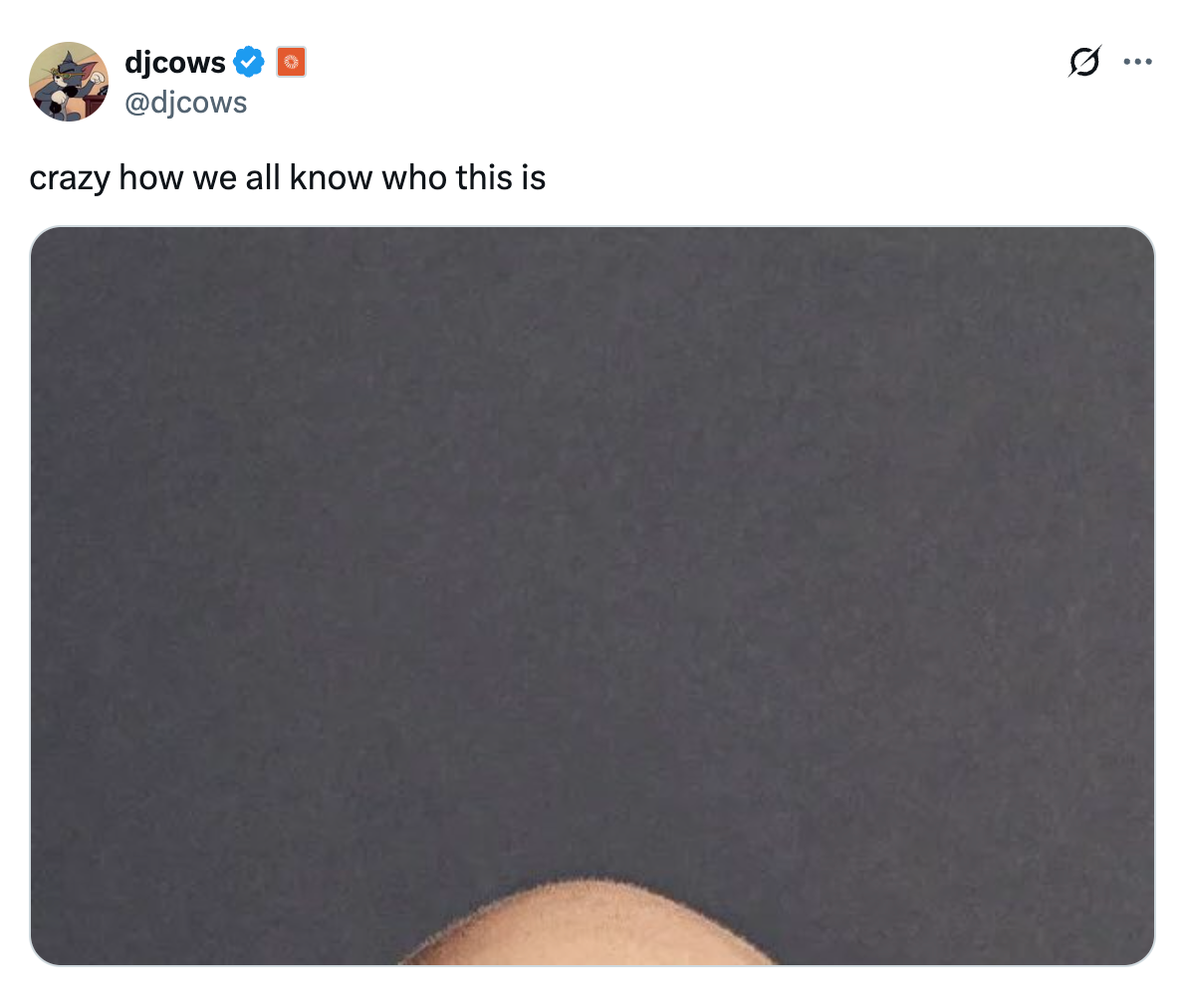This screenshot has width=1185, height=1008.
Task: Click the orange affiliate badge next to djcows
Action: coord(291,62)
